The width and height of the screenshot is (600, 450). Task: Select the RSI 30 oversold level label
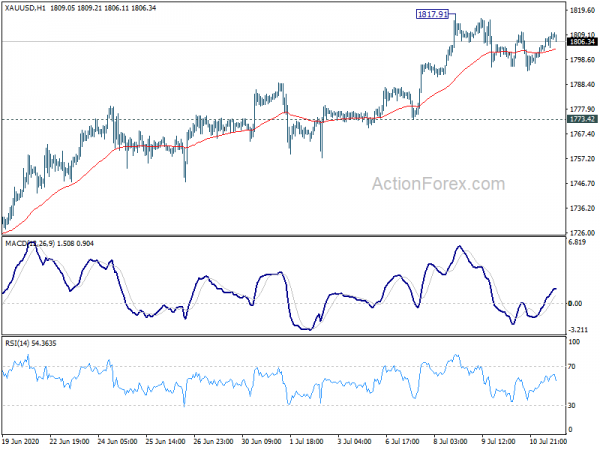coord(574,405)
